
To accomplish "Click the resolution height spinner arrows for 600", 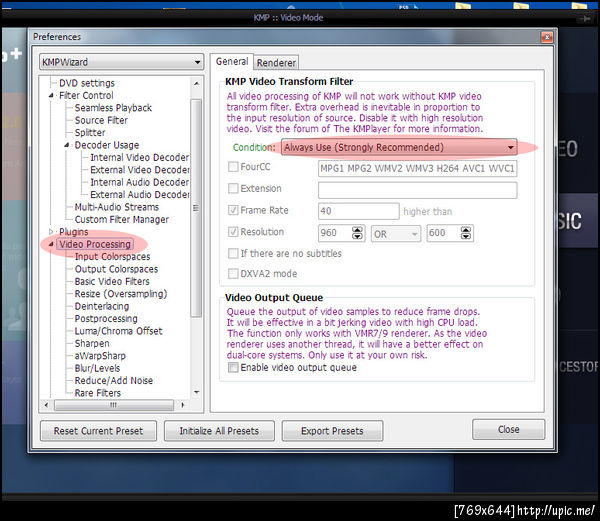I will click(x=466, y=233).
